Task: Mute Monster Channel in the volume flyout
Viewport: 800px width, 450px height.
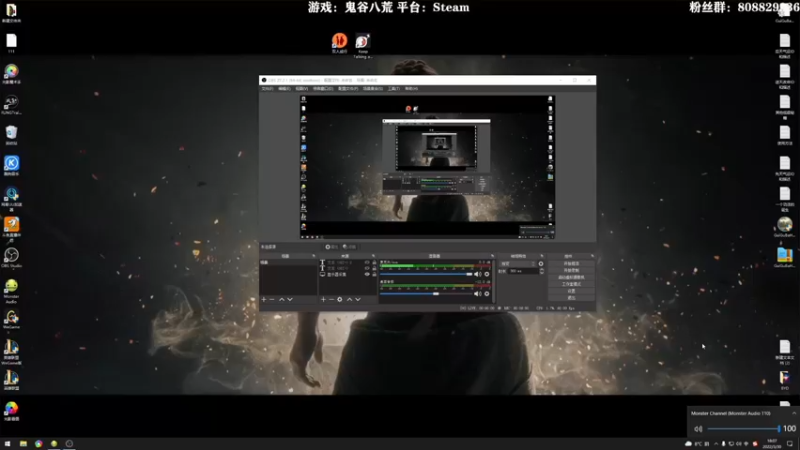Action: click(x=698, y=429)
